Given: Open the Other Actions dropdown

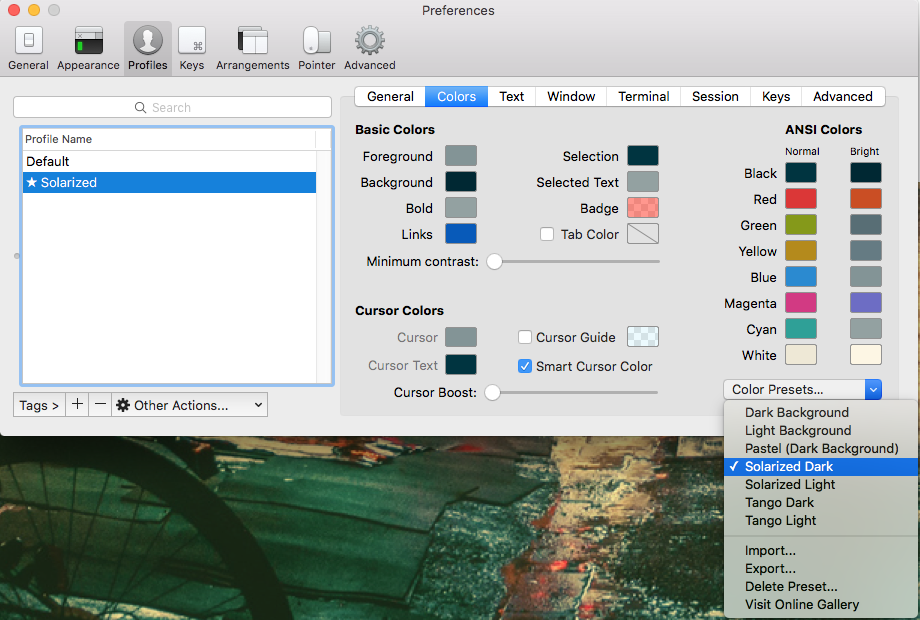Looking at the screenshot, I should (x=190, y=405).
